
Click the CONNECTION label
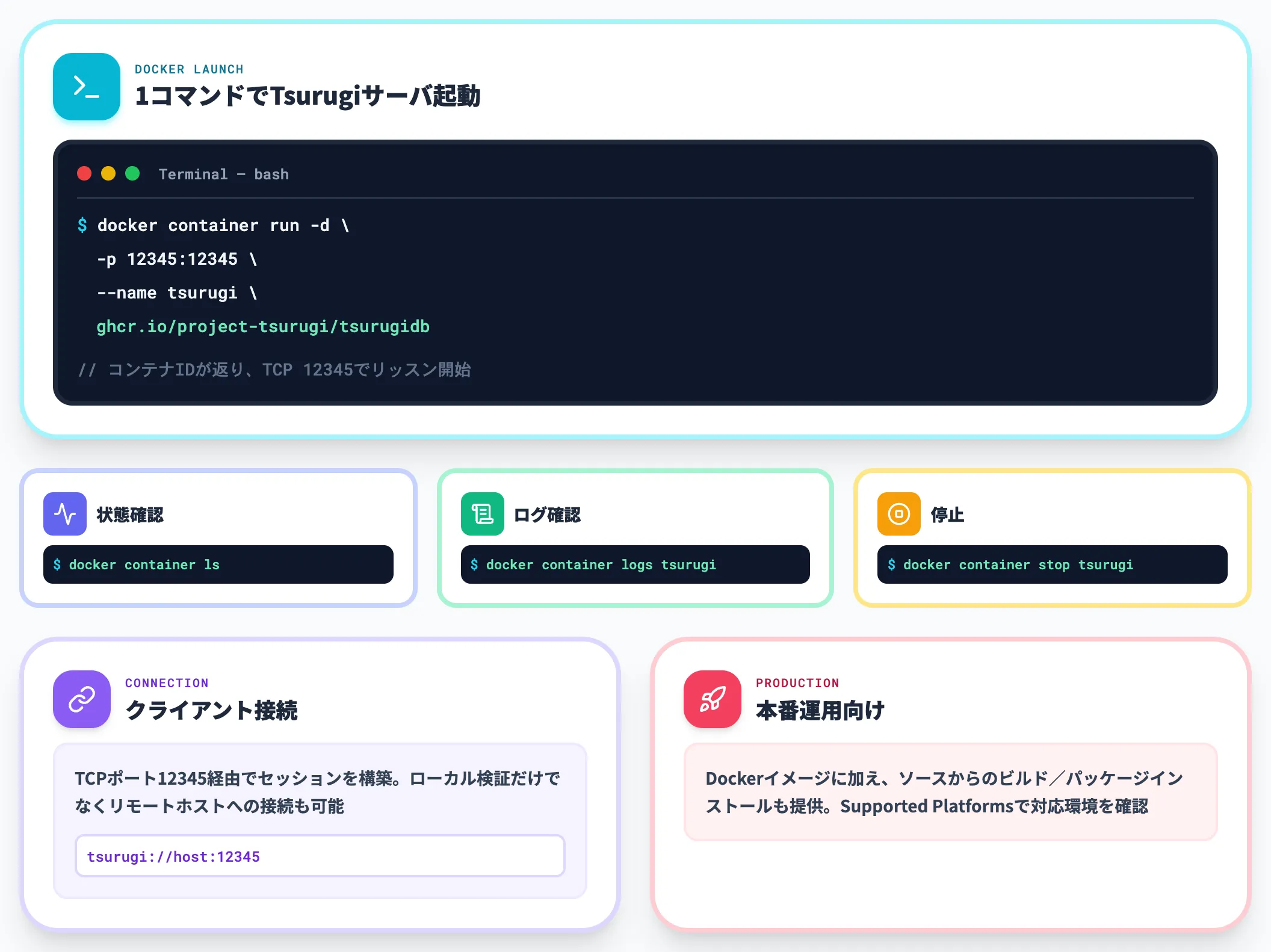[x=167, y=683]
